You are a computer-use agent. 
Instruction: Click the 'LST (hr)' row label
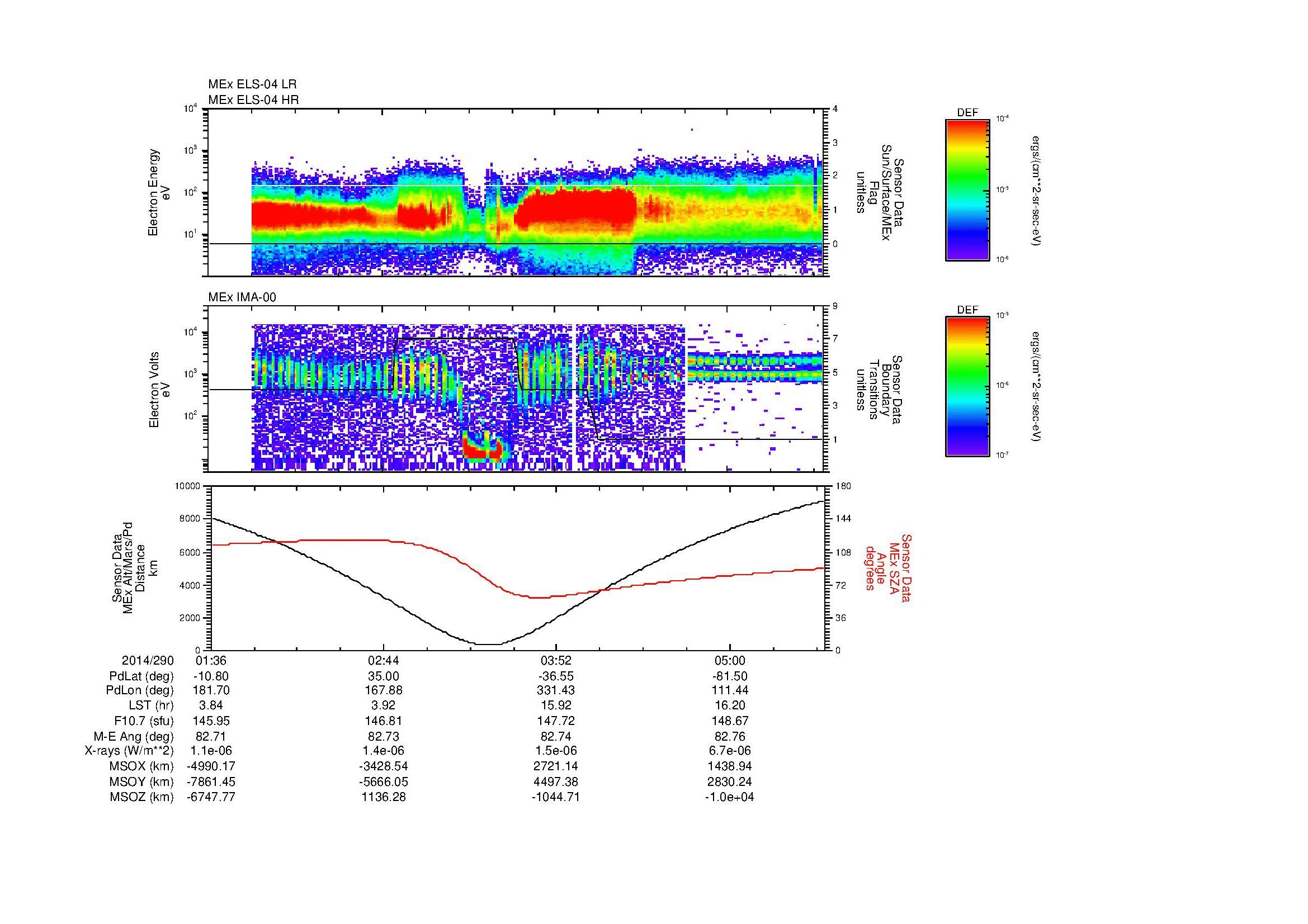(x=151, y=705)
